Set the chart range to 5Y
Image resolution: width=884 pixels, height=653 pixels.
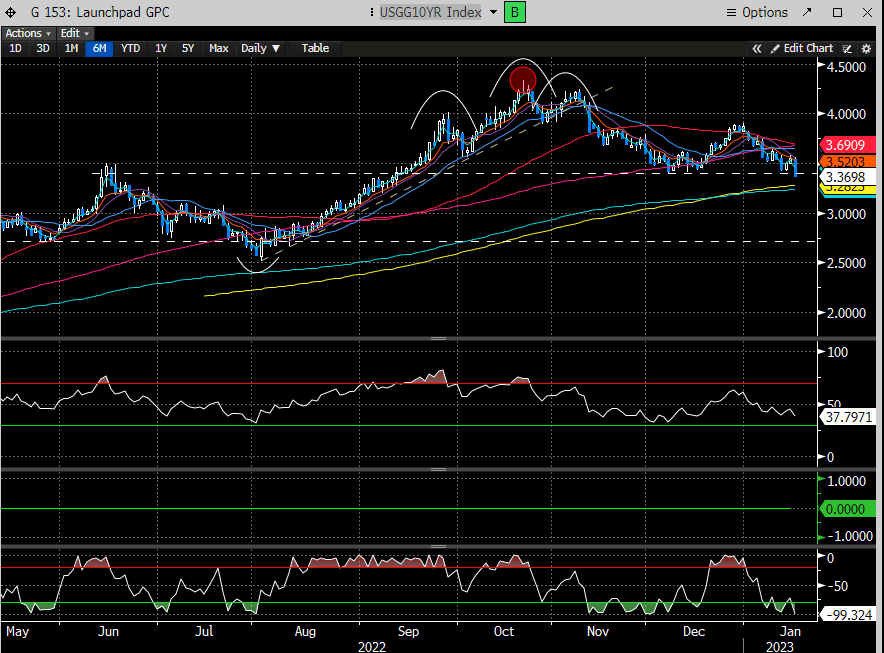click(188, 48)
